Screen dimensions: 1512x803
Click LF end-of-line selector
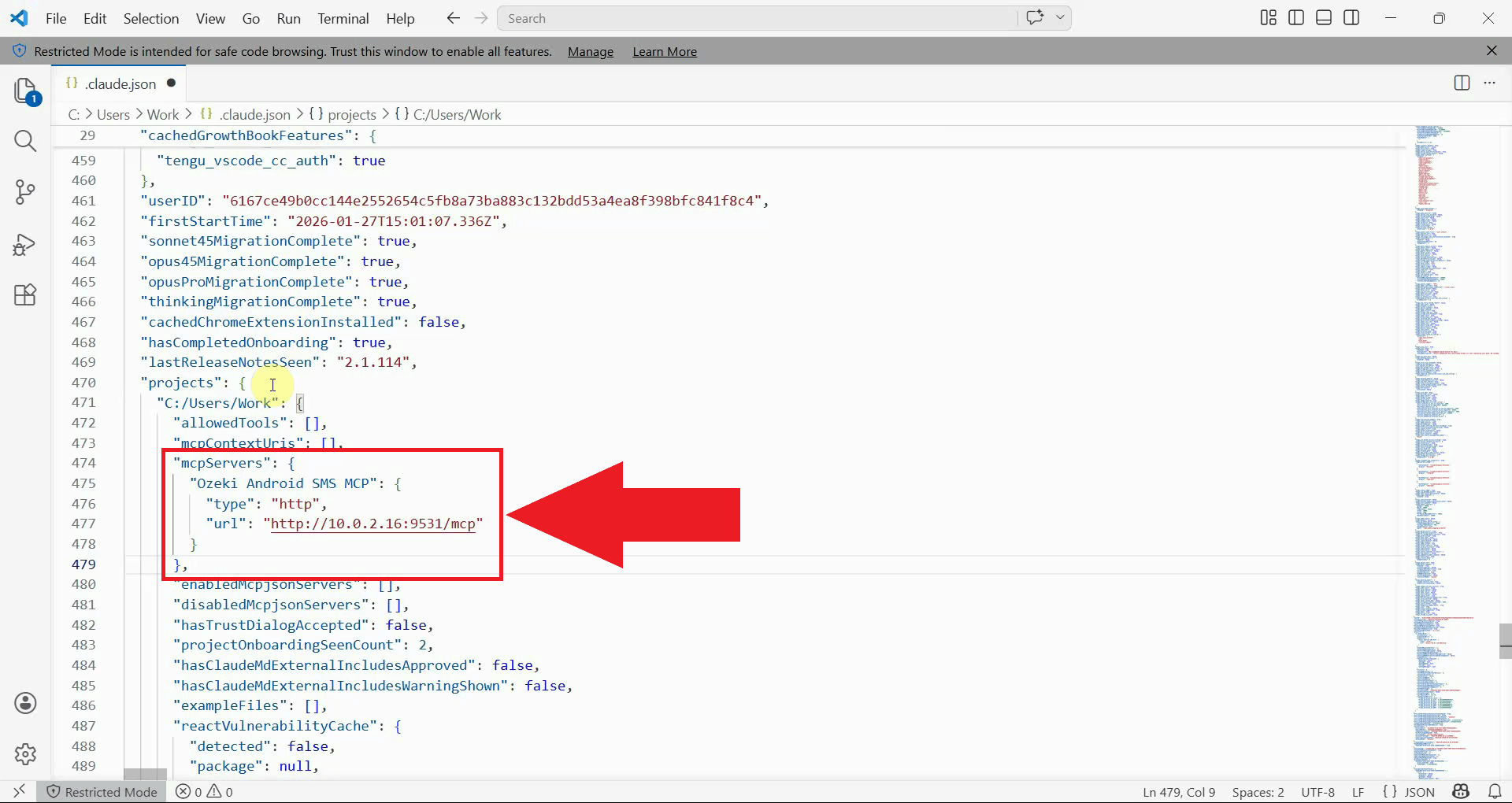1358,792
